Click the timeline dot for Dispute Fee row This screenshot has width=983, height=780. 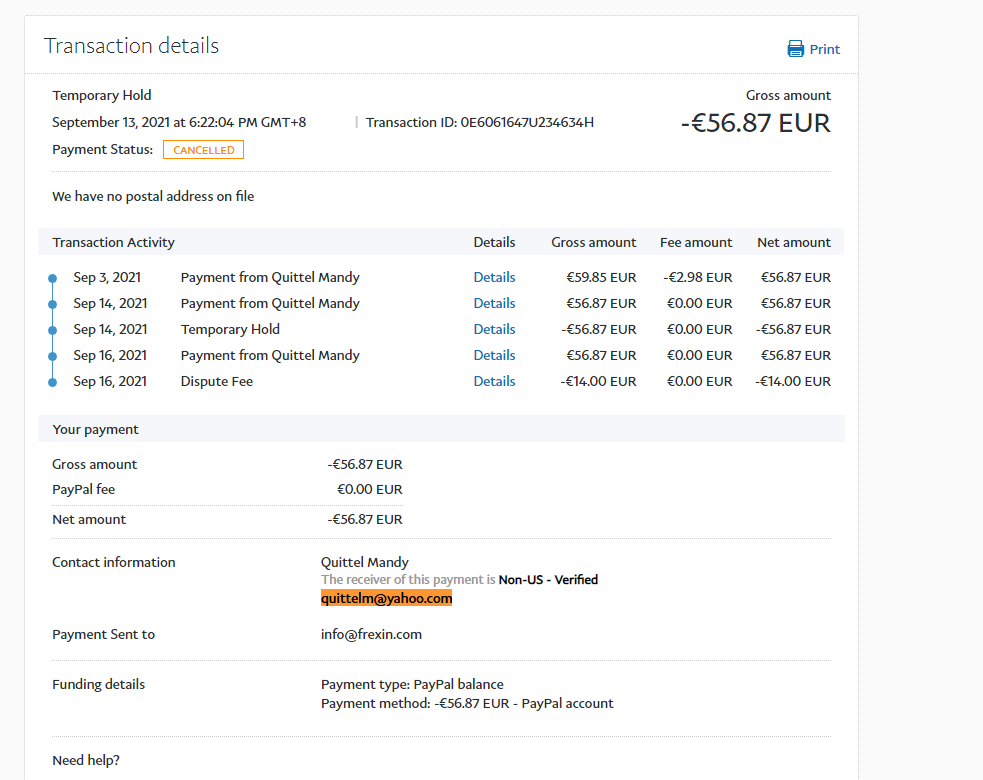click(x=53, y=382)
